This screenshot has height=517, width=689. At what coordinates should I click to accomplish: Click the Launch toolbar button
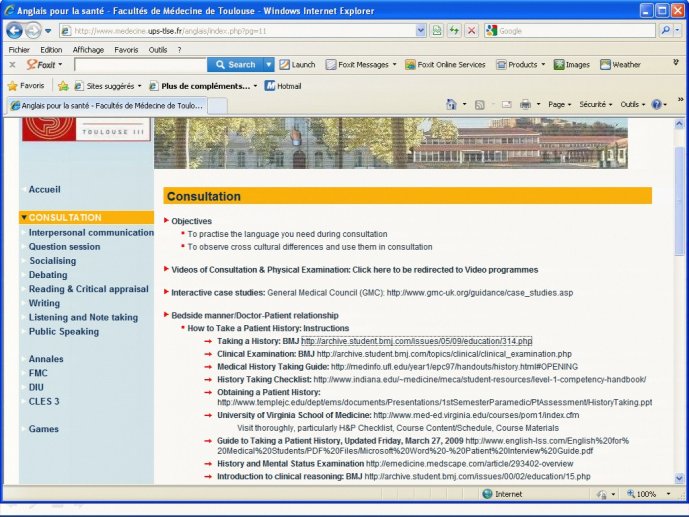coord(297,65)
